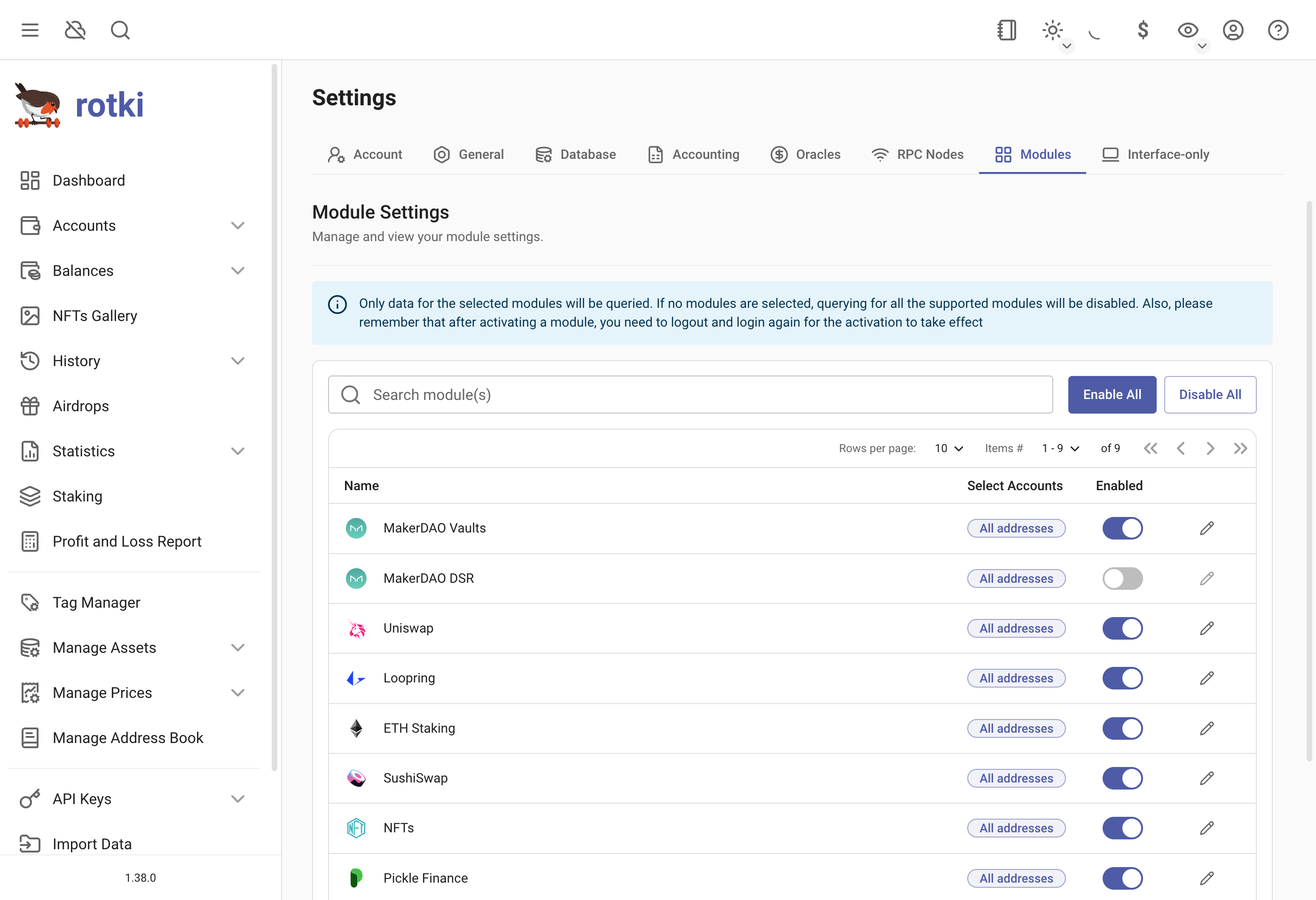Expand the History sidebar group
1316x900 pixels.
pos(133,361)
